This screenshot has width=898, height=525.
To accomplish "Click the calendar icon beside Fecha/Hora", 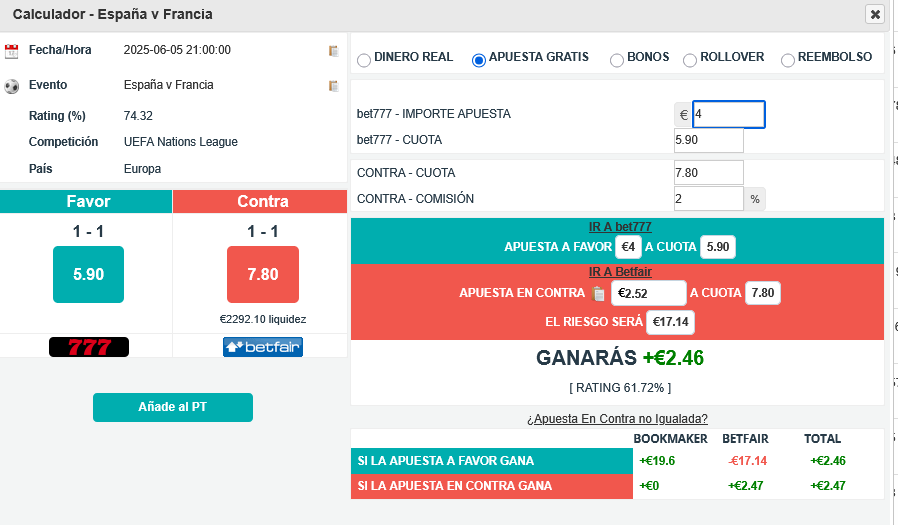I will click(11, 51).
